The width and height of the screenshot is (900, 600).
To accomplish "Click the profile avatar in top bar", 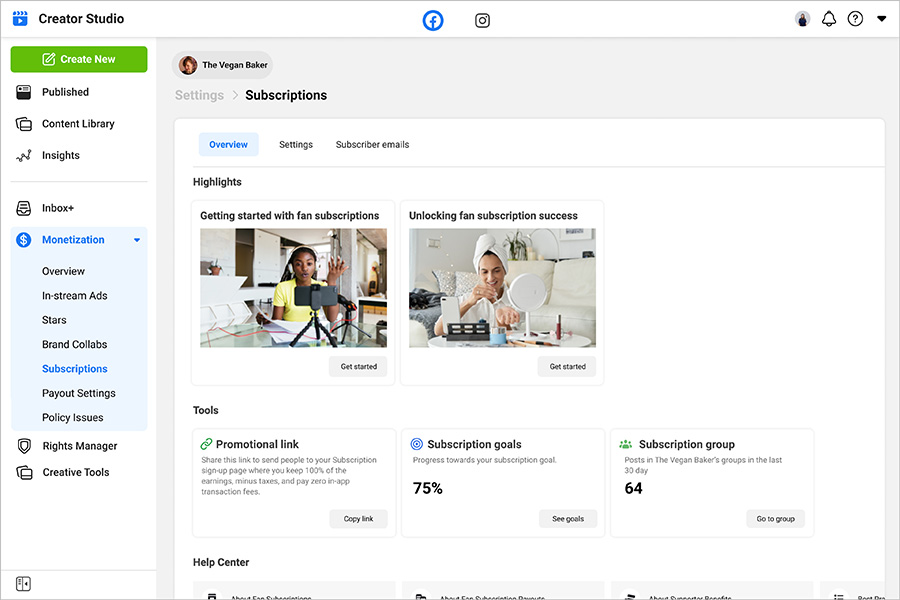I will click(802, 19).
